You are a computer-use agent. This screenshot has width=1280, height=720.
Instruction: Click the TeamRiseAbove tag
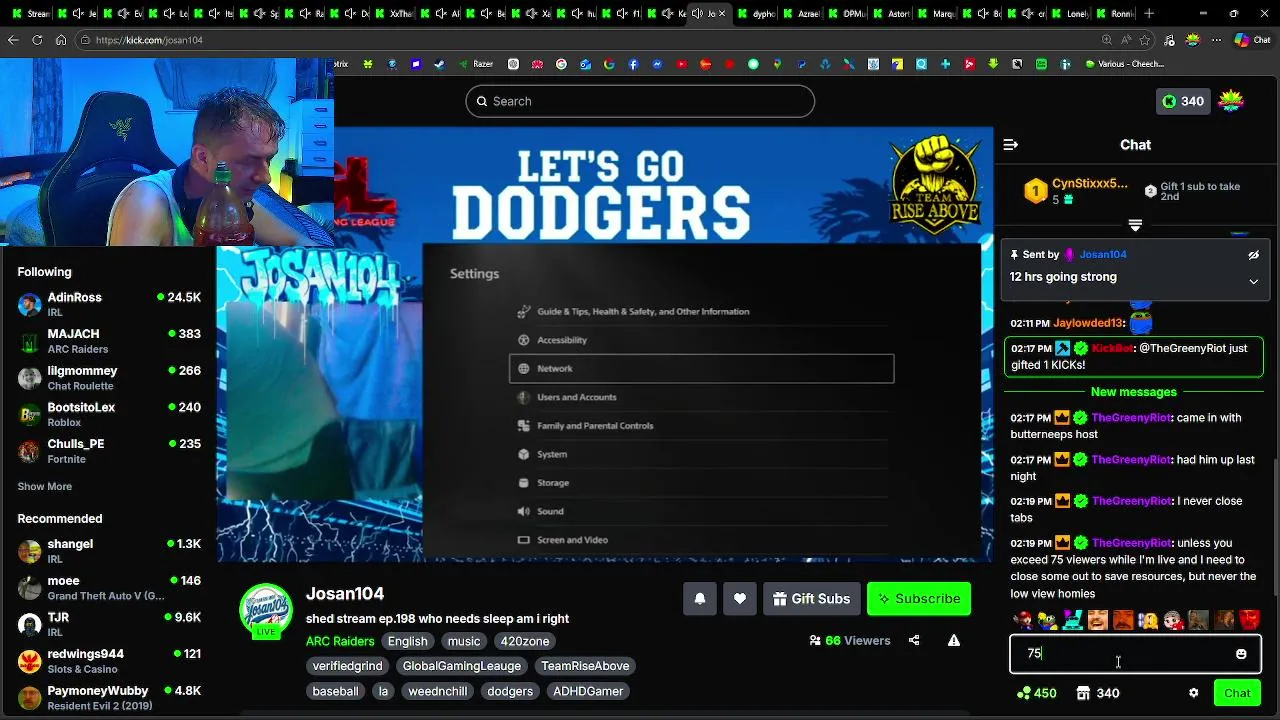585,666
